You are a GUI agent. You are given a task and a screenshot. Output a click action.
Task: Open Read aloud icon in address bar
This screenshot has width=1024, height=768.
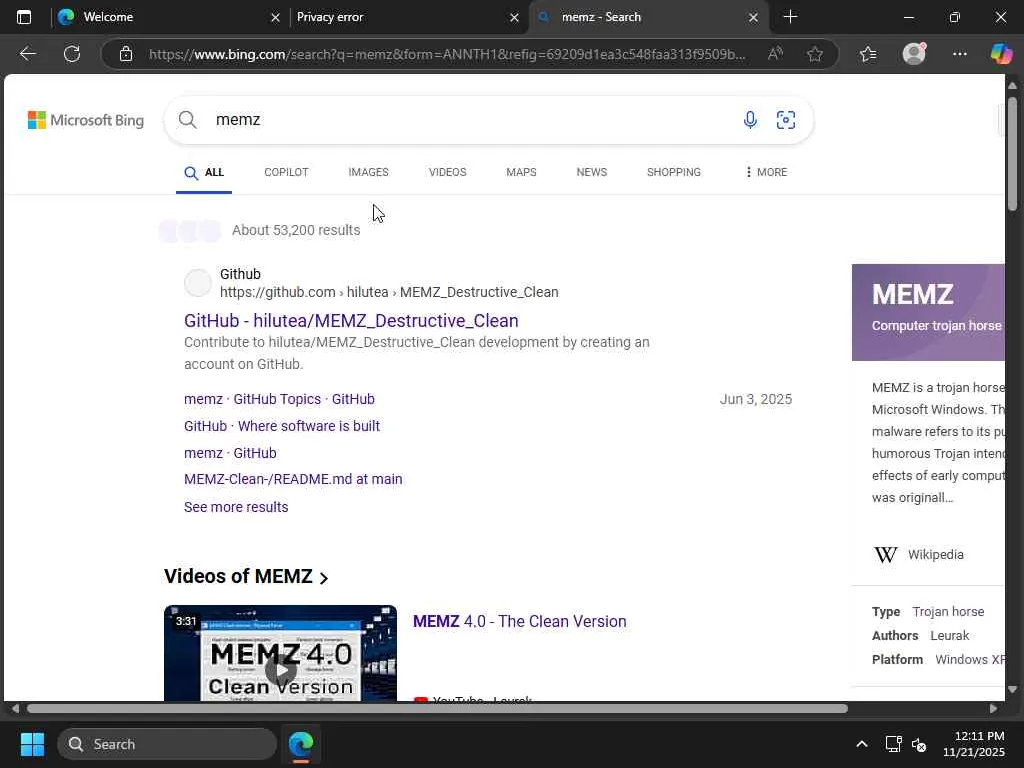point(775,54)
